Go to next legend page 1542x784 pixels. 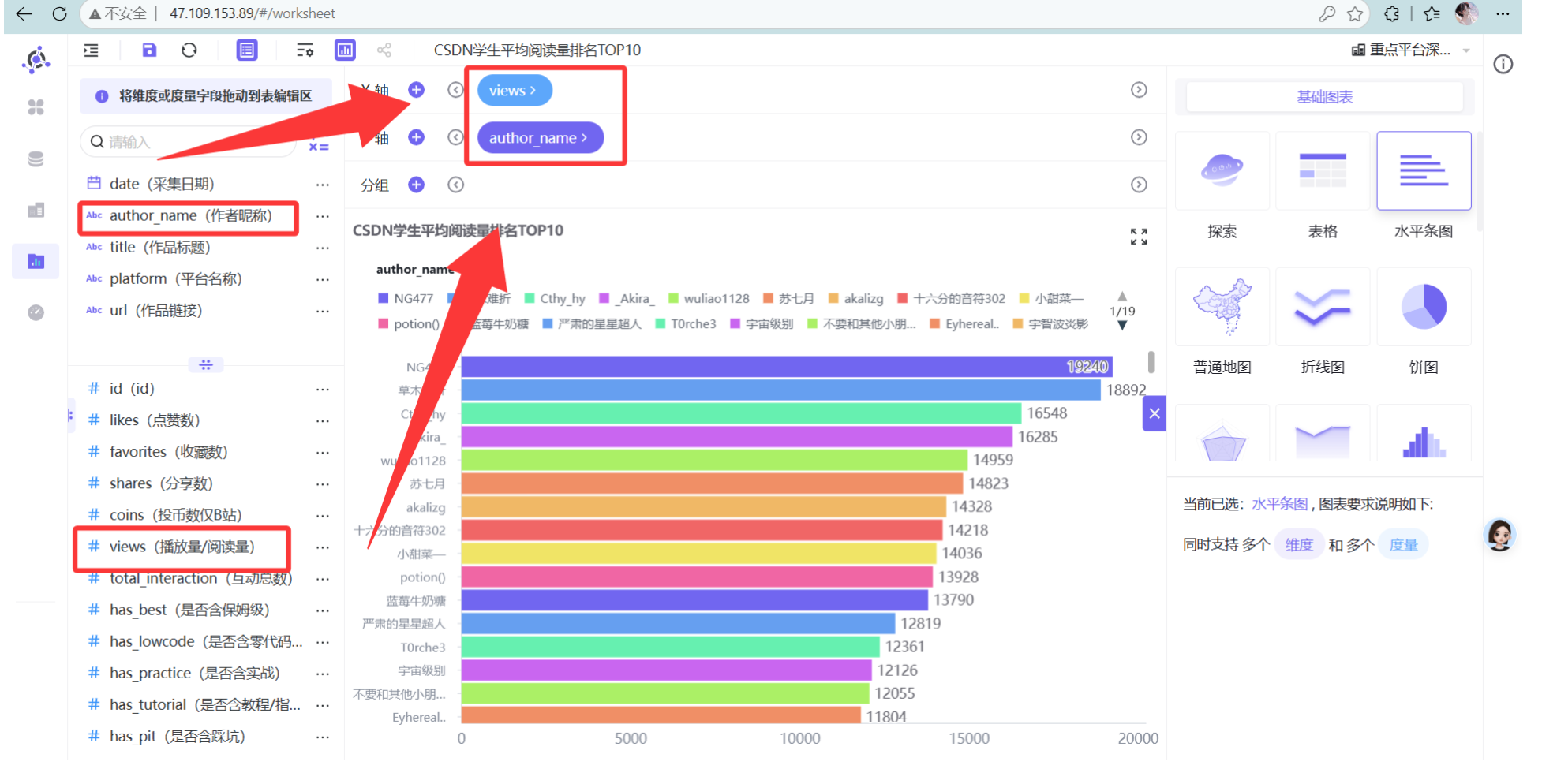pos(1122,325)
